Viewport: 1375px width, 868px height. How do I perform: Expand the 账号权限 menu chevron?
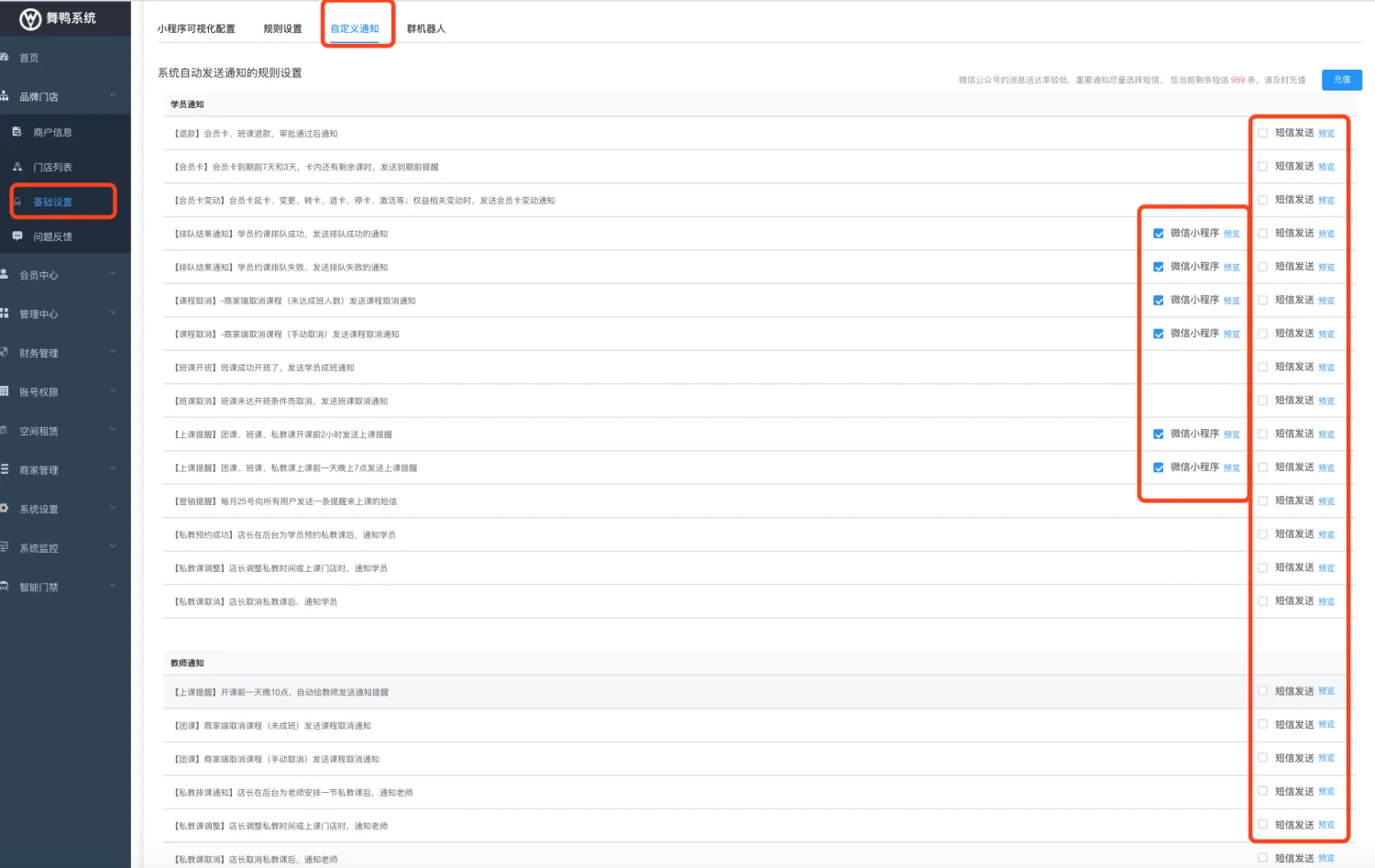coord(113,391)
